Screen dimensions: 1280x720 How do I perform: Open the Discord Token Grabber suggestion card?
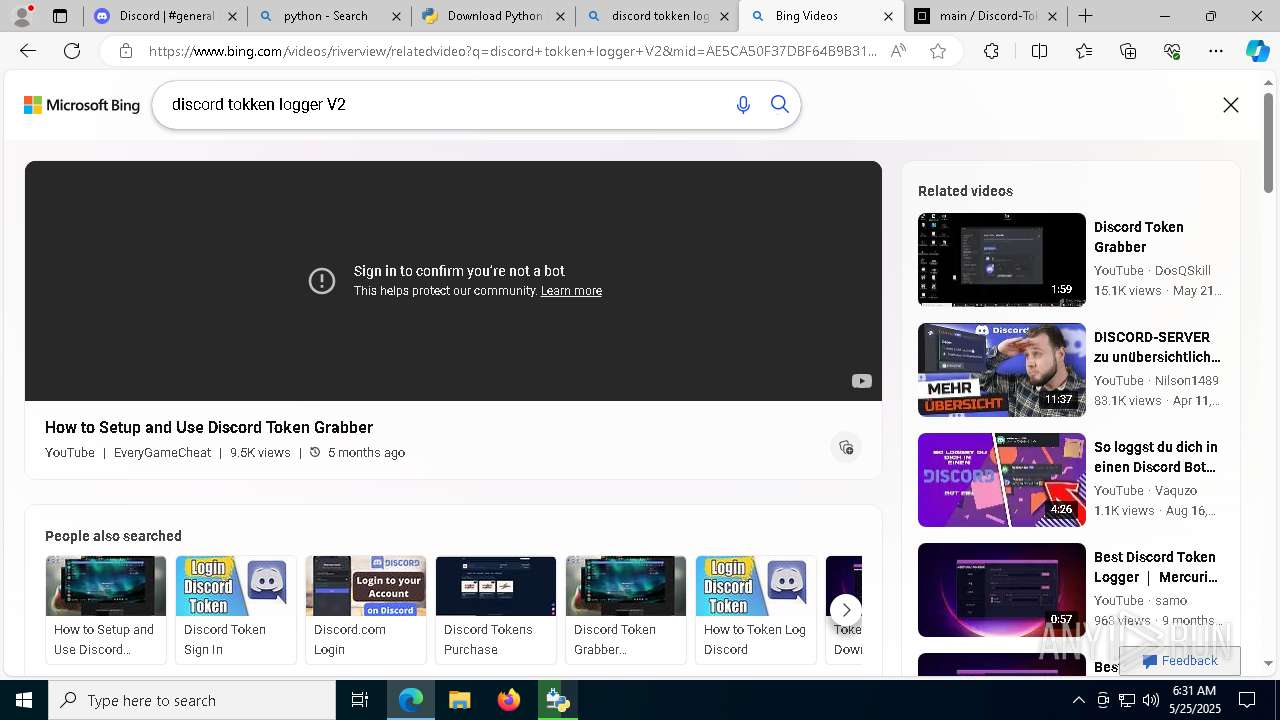(626, 610)
